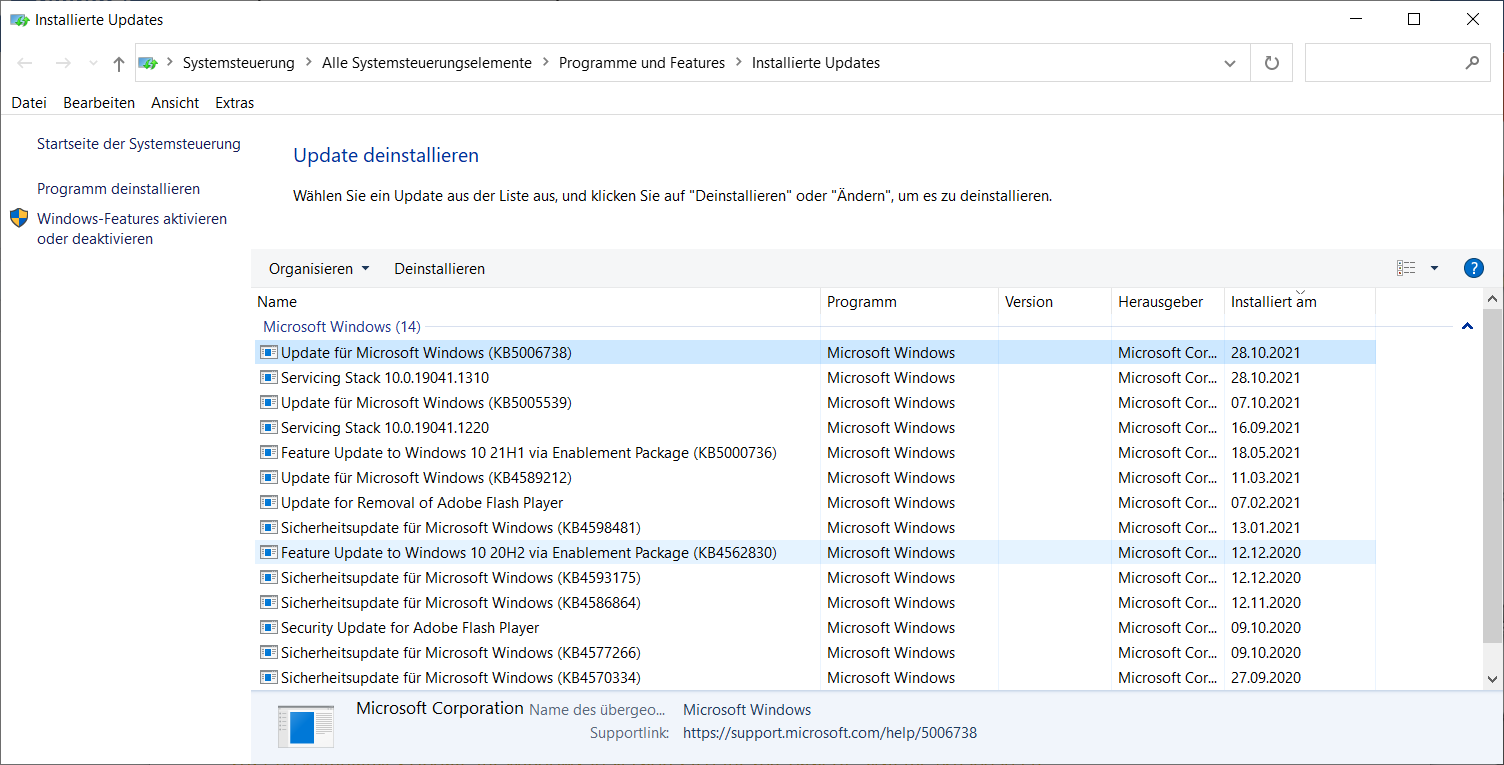
Task: Open the Programm deinstallieren link
Action: pos(118,189)
